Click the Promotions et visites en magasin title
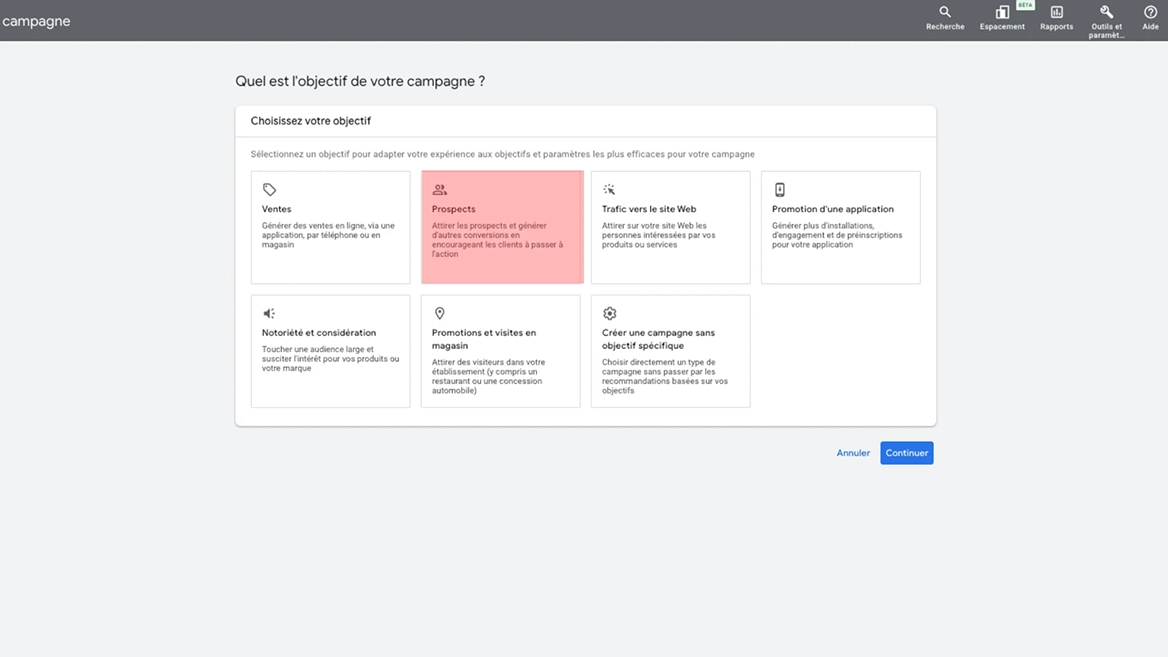 483,339
